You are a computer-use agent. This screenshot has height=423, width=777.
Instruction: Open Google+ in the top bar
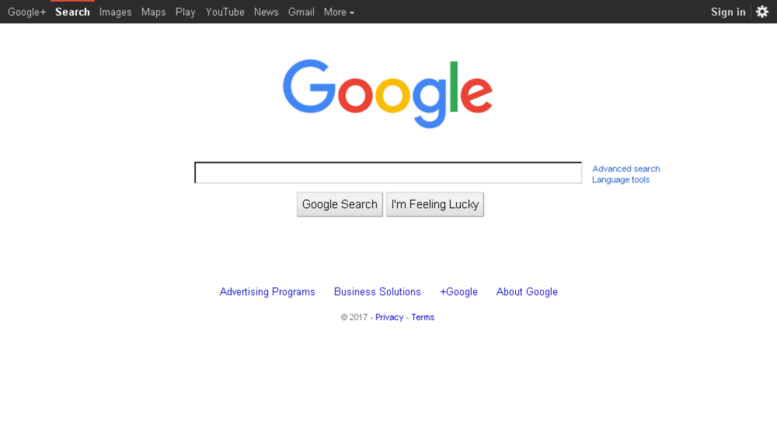27,12
